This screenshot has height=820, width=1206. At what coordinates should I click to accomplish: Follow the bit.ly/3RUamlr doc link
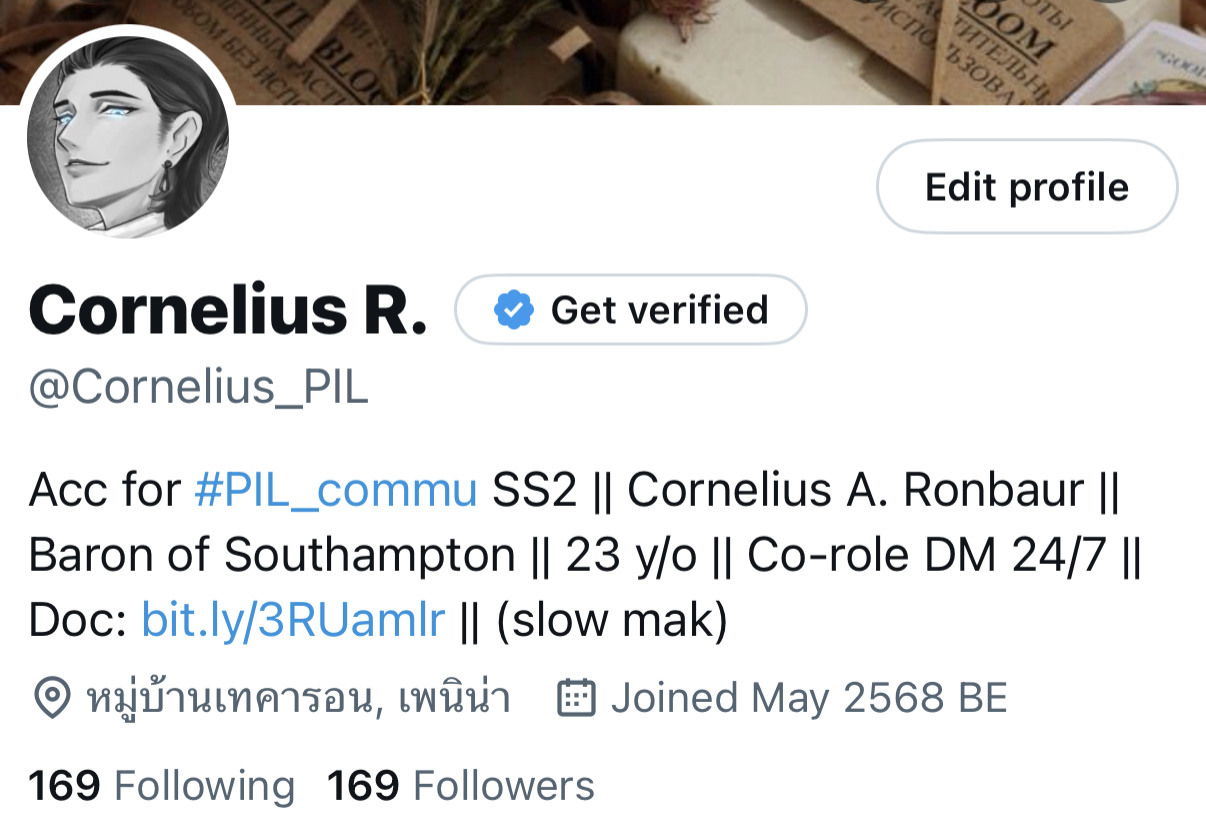tap(292, 621)
